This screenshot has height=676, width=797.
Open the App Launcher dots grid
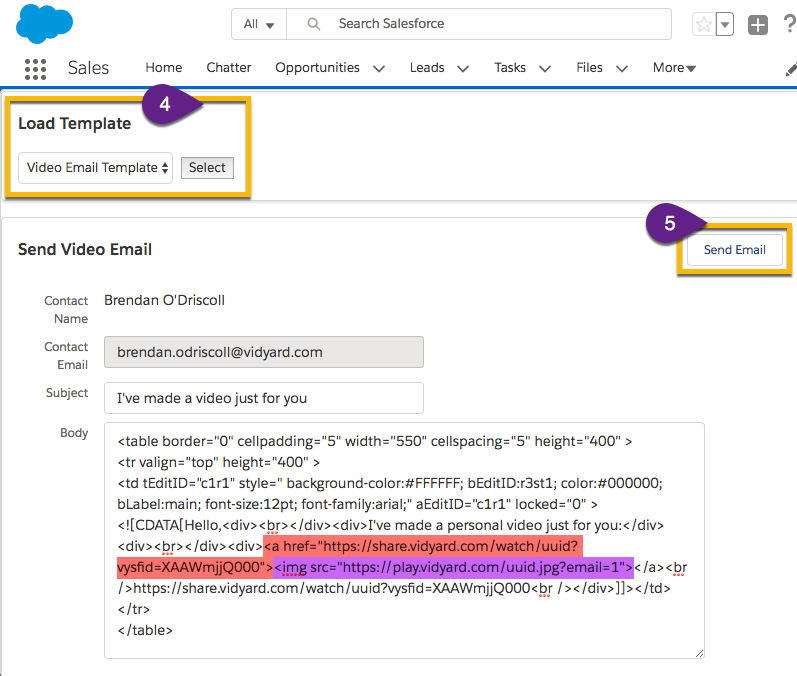[36, 69]
